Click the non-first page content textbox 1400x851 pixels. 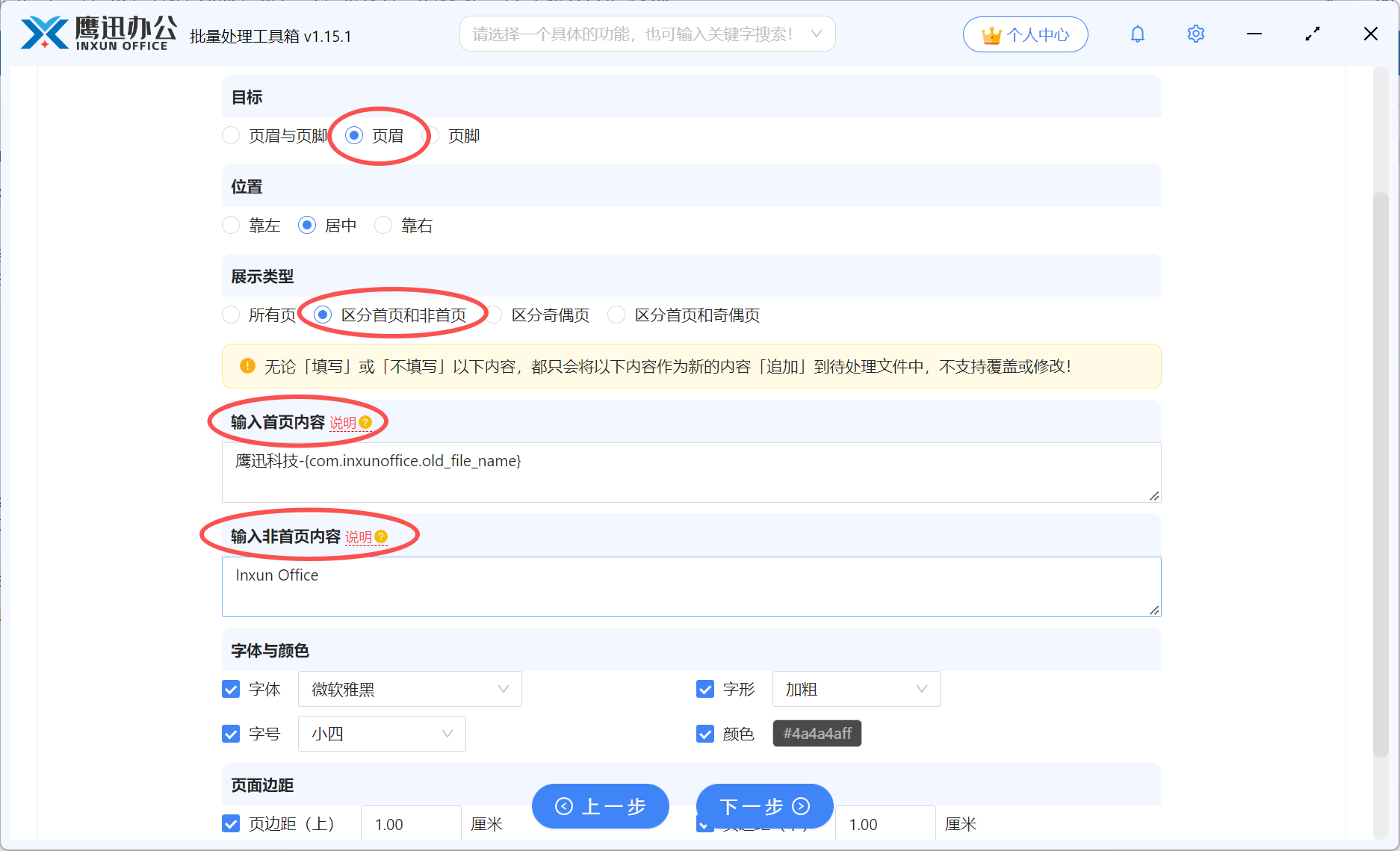pyautogui.click(x=691, y=587)
